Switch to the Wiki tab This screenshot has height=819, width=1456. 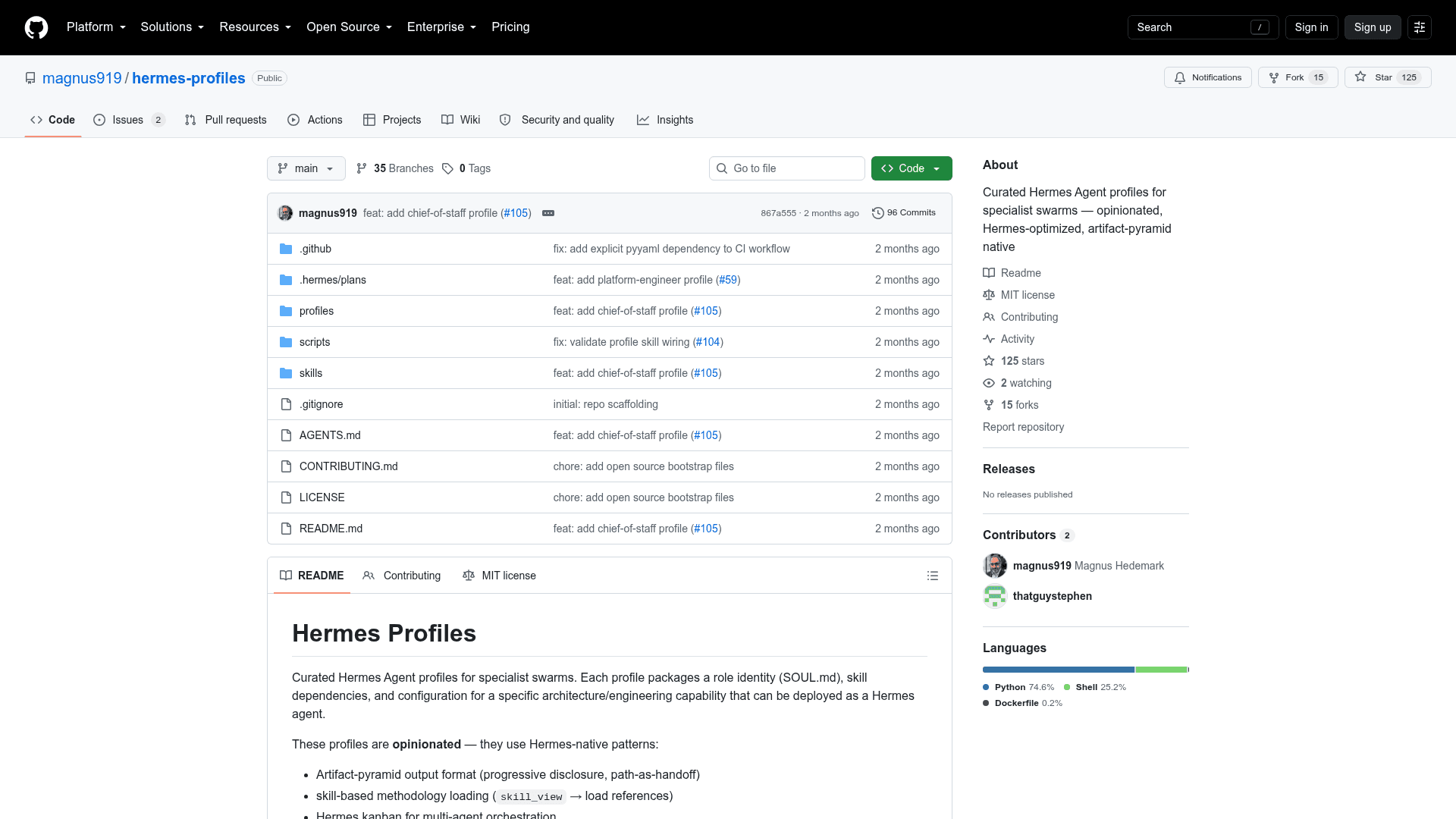pos(461,120)
